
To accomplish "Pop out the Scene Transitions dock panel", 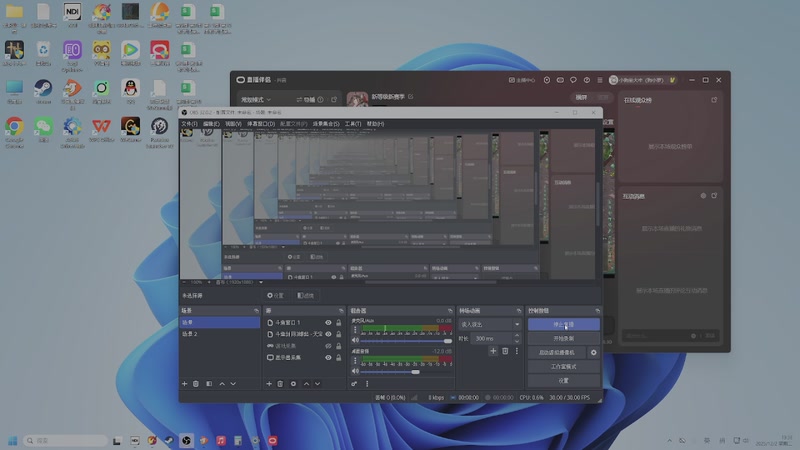I will 519,311.
